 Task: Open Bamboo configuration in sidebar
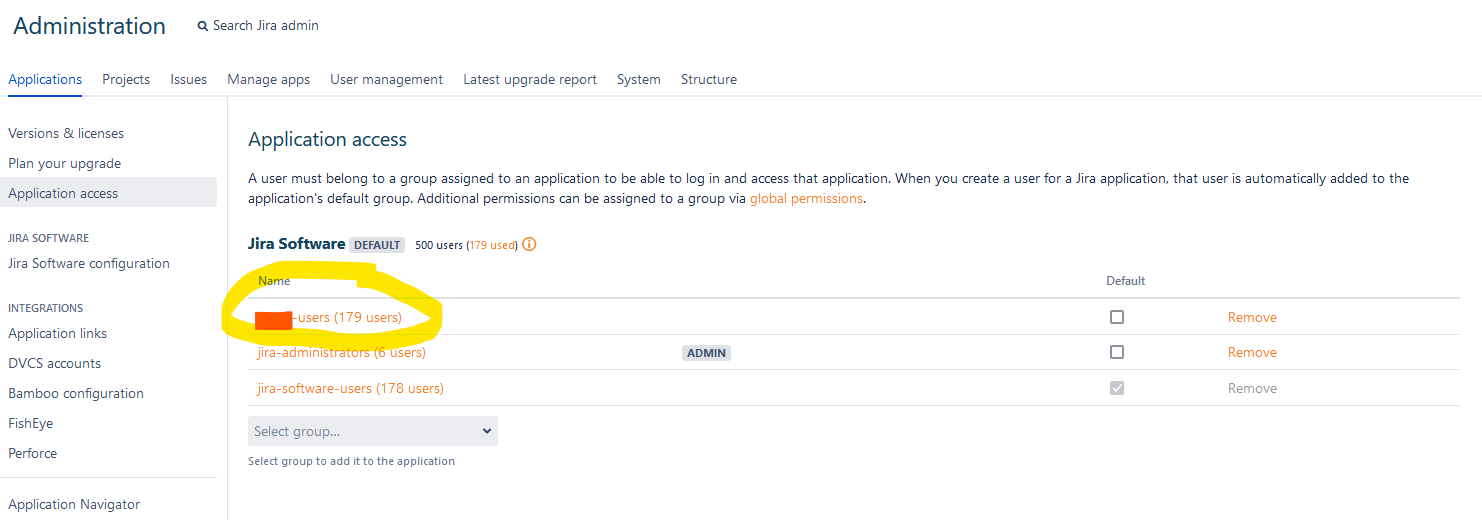tap(76, 393)
